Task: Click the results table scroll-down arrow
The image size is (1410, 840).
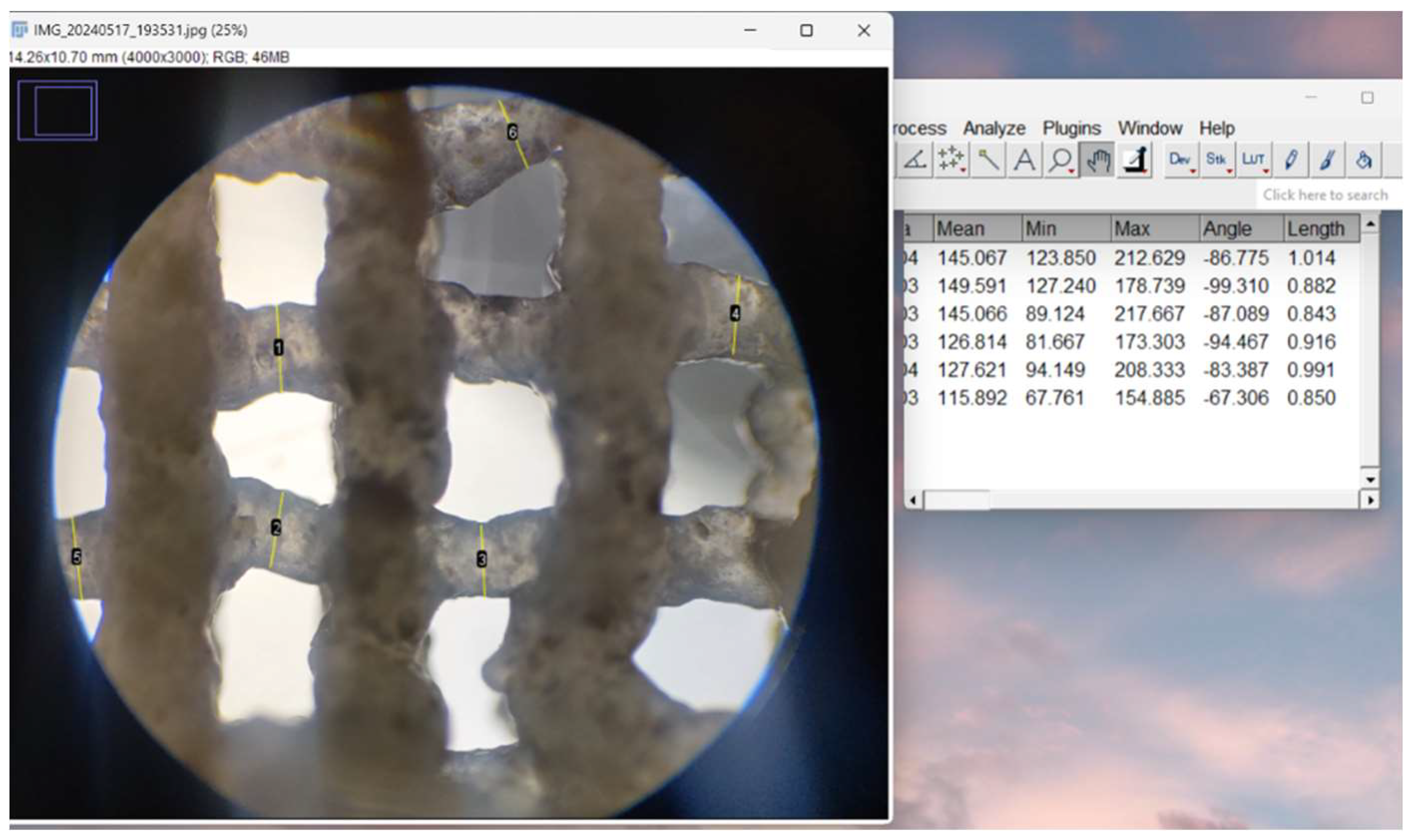Action: pyautogui.click(x=1371, y=480)
